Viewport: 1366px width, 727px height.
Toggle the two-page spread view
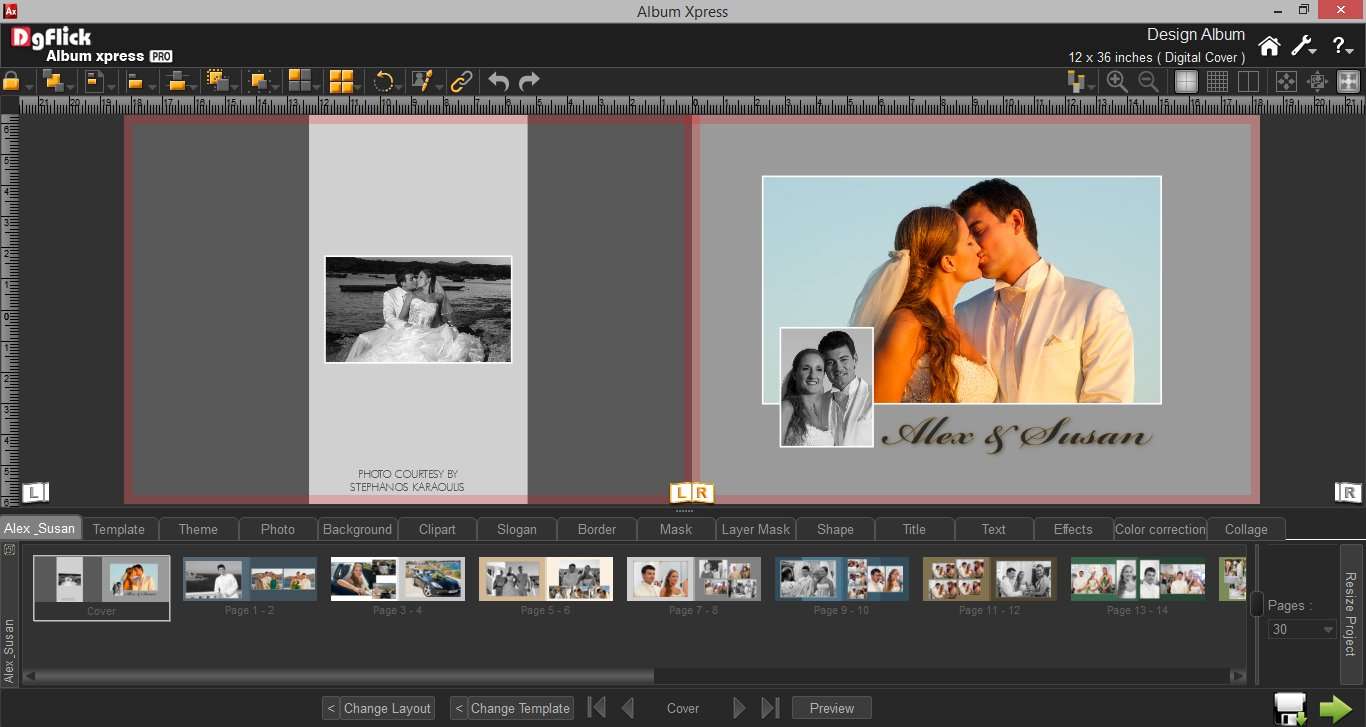1249,81
